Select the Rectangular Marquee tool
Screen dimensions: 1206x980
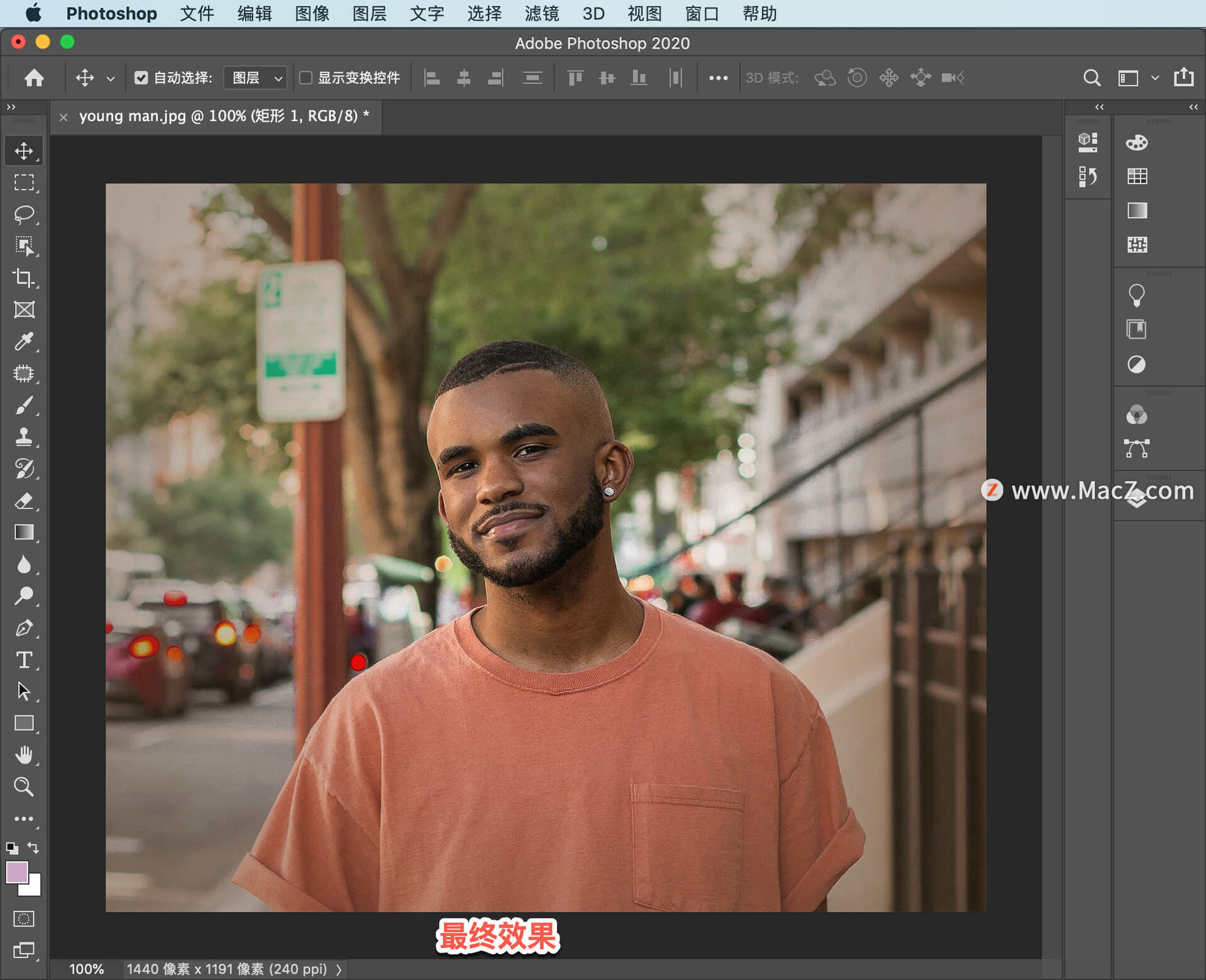(x=24, y=183)
